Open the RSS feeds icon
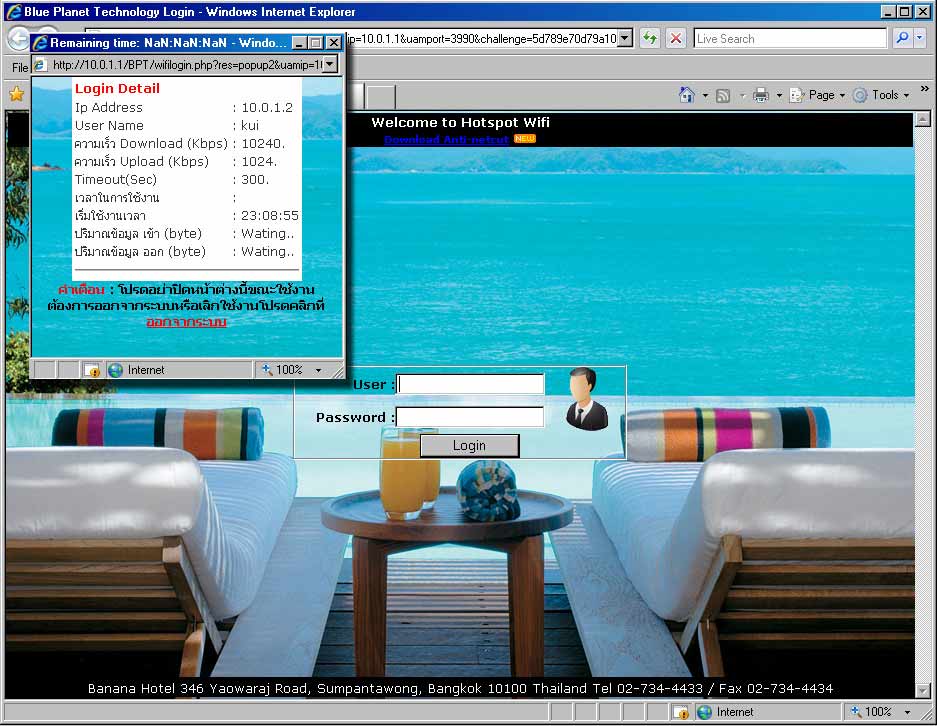 [x=723, y=96]
